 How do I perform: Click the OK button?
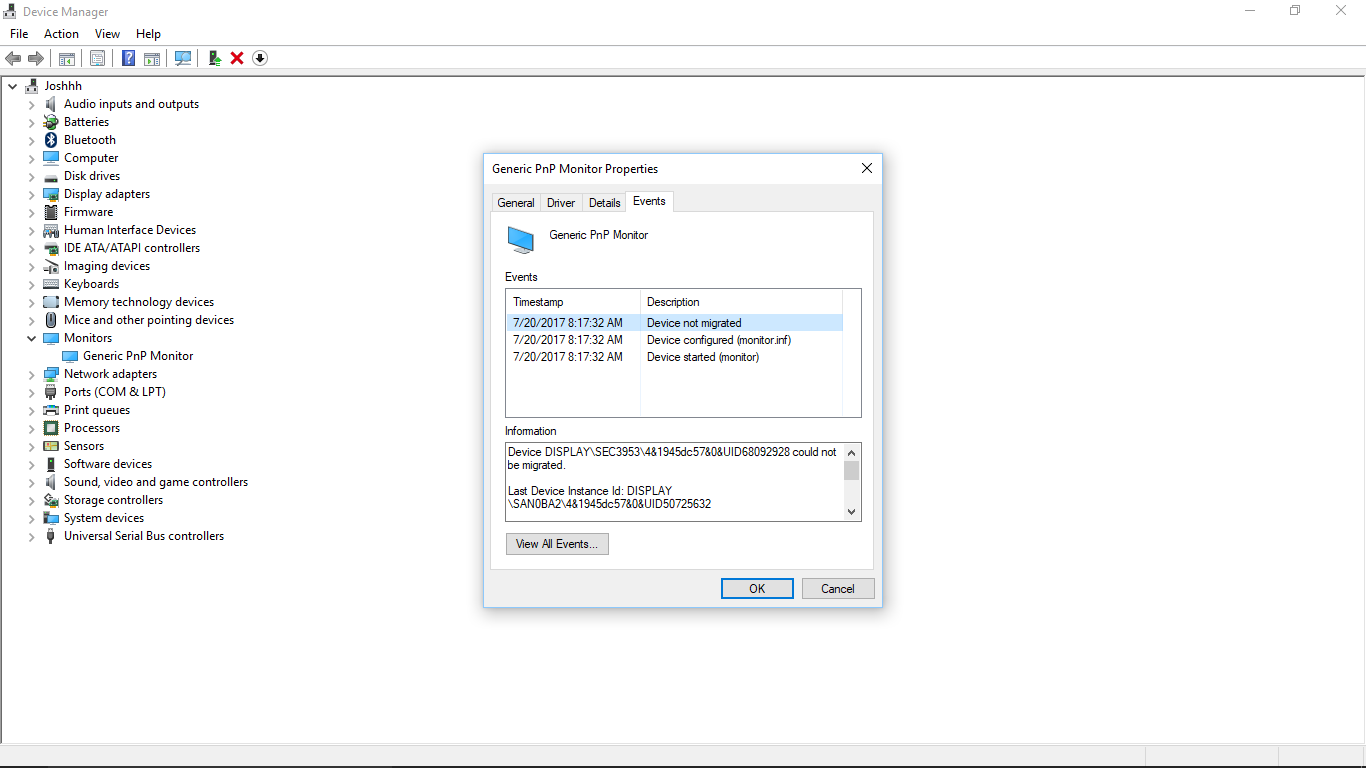(757, 588)
